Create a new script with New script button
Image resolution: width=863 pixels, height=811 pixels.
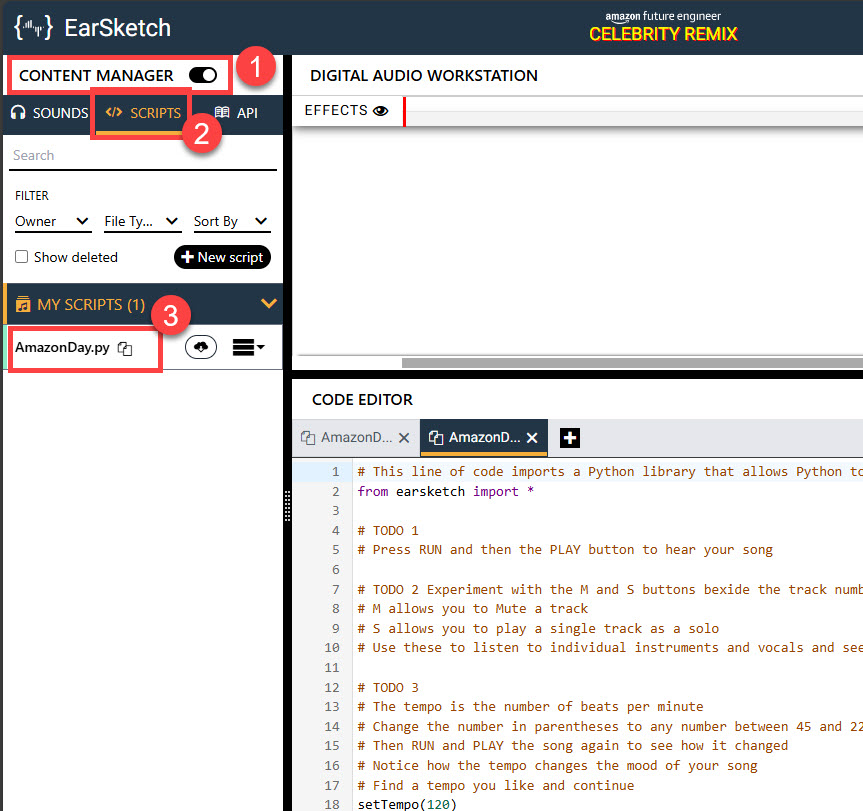(x=222, y=257)
